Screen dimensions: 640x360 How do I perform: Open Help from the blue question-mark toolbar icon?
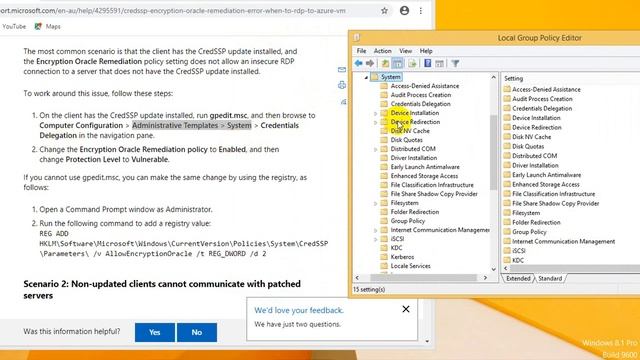427,63
